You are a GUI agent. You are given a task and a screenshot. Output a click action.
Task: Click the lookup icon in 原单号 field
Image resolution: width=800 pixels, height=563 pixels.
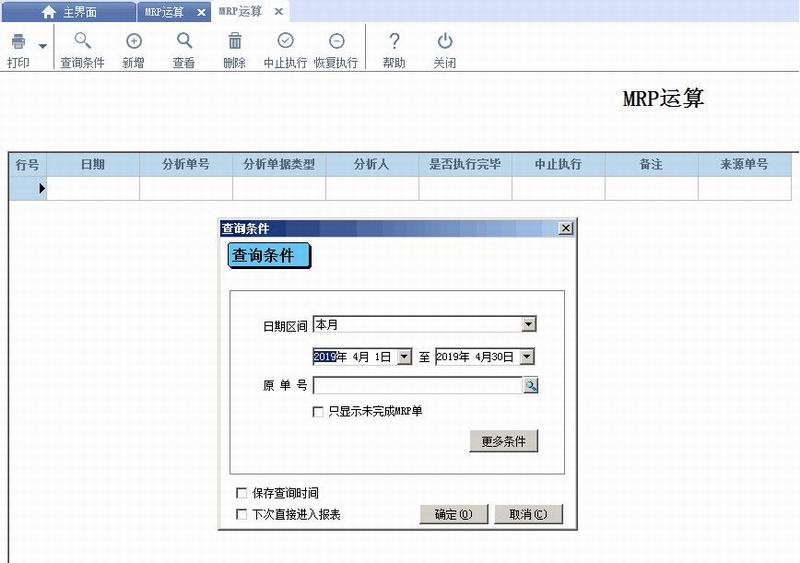coord(530,386)
